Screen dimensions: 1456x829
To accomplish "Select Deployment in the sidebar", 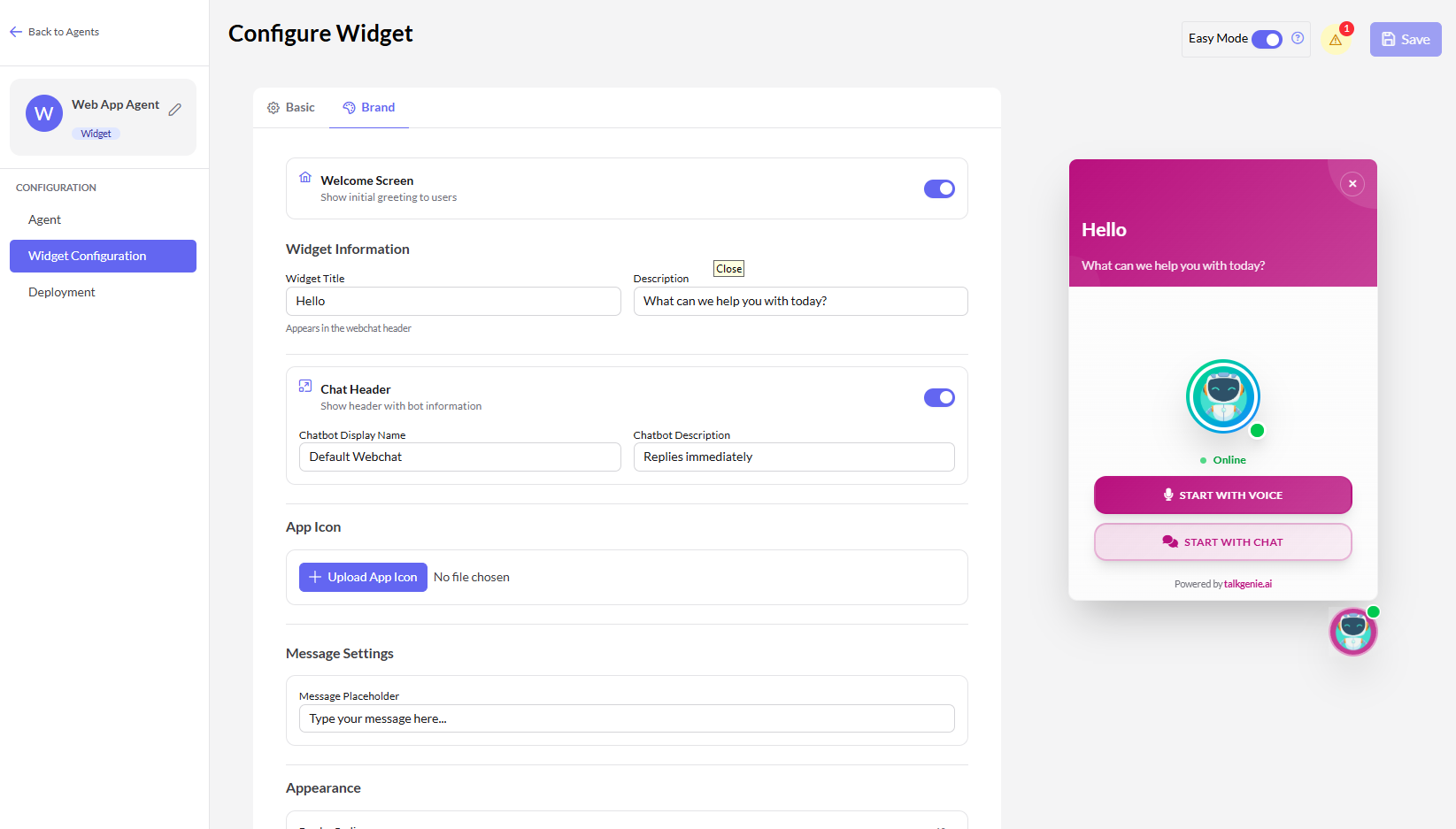I will [x=61, y=291].
